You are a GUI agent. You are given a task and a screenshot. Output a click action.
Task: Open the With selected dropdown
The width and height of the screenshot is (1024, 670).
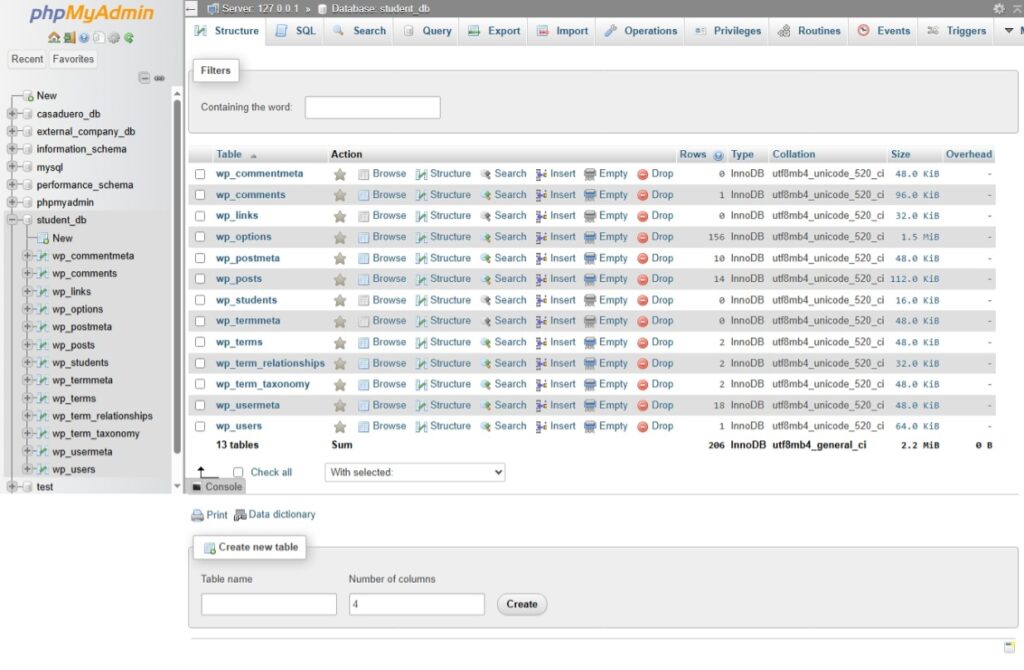coord(415,472)
